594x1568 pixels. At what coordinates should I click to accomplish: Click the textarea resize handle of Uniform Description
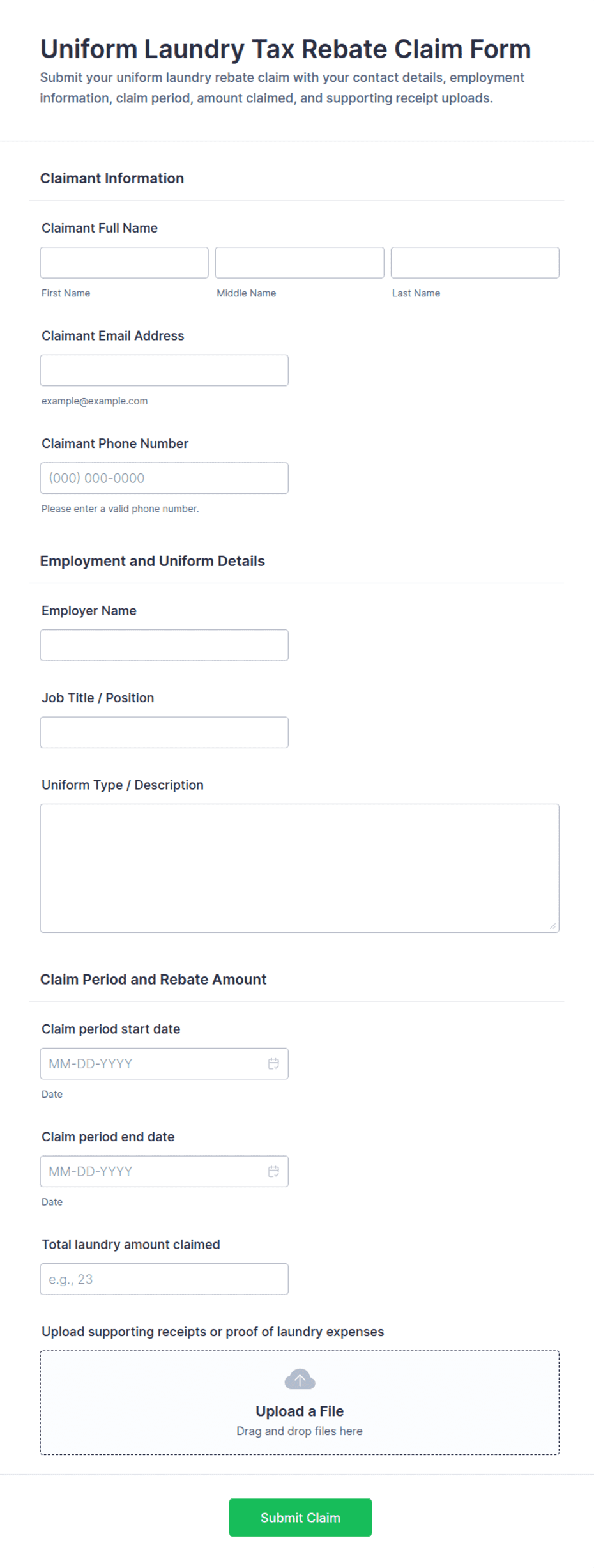[552, 926]
